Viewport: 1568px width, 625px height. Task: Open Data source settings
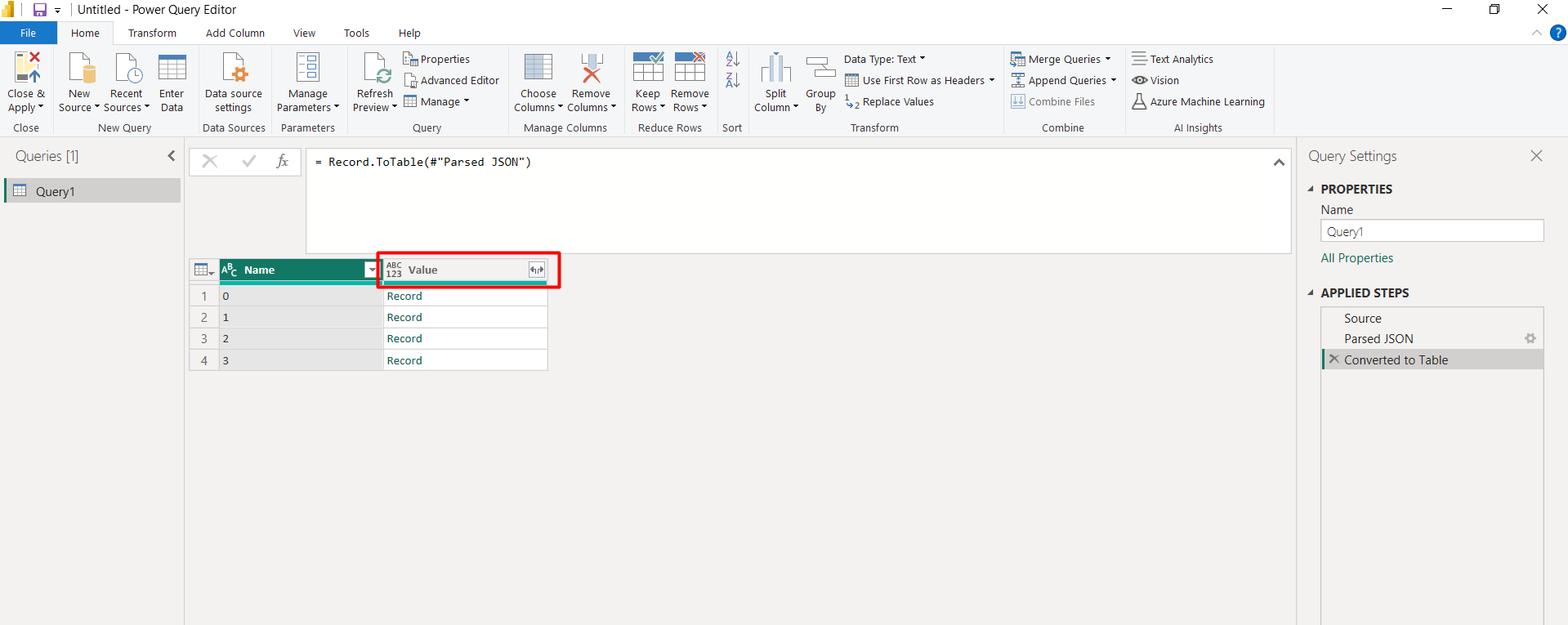(x=234, y=69)
